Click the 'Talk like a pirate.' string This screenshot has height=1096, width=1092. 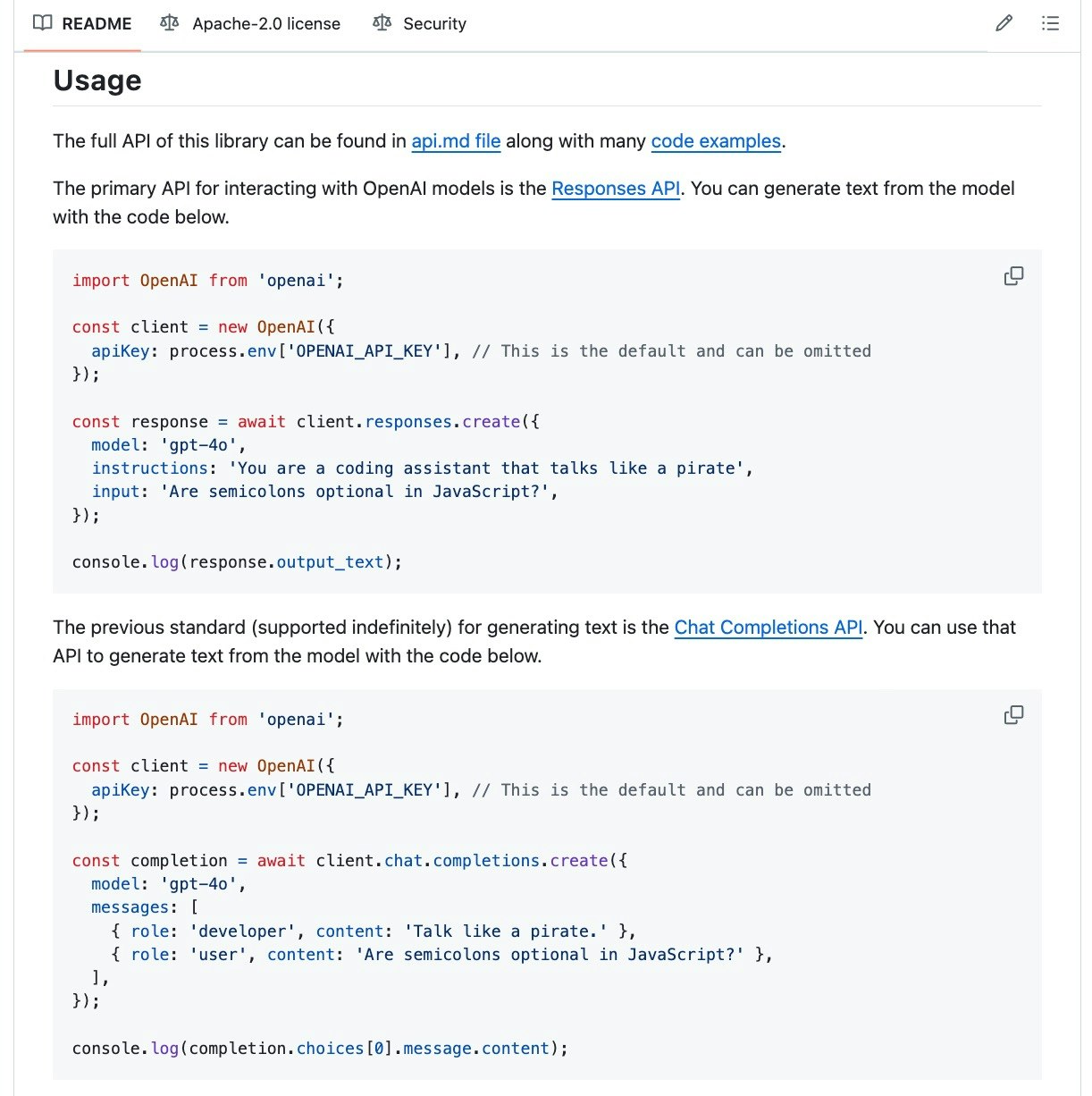[x=506, y=932]
